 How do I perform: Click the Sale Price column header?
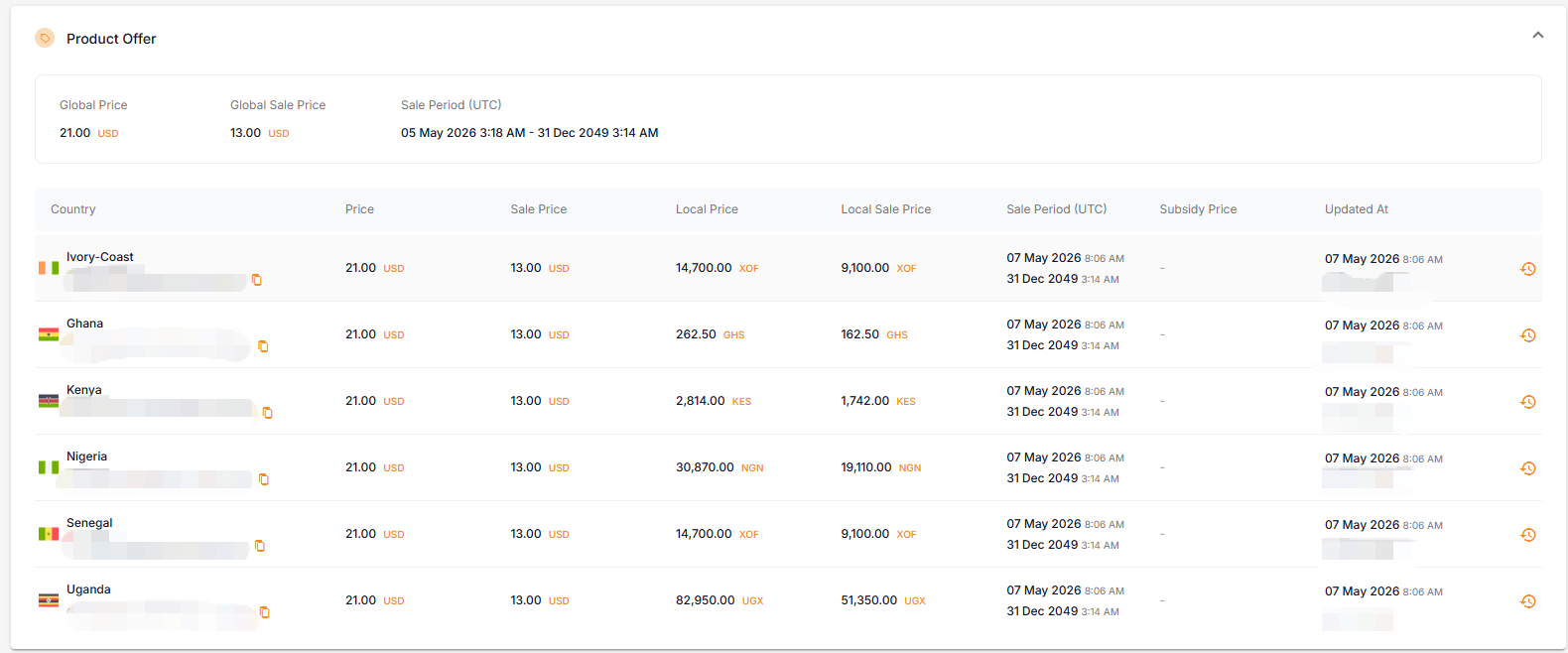pyautogui.click(x=539, y=209)
